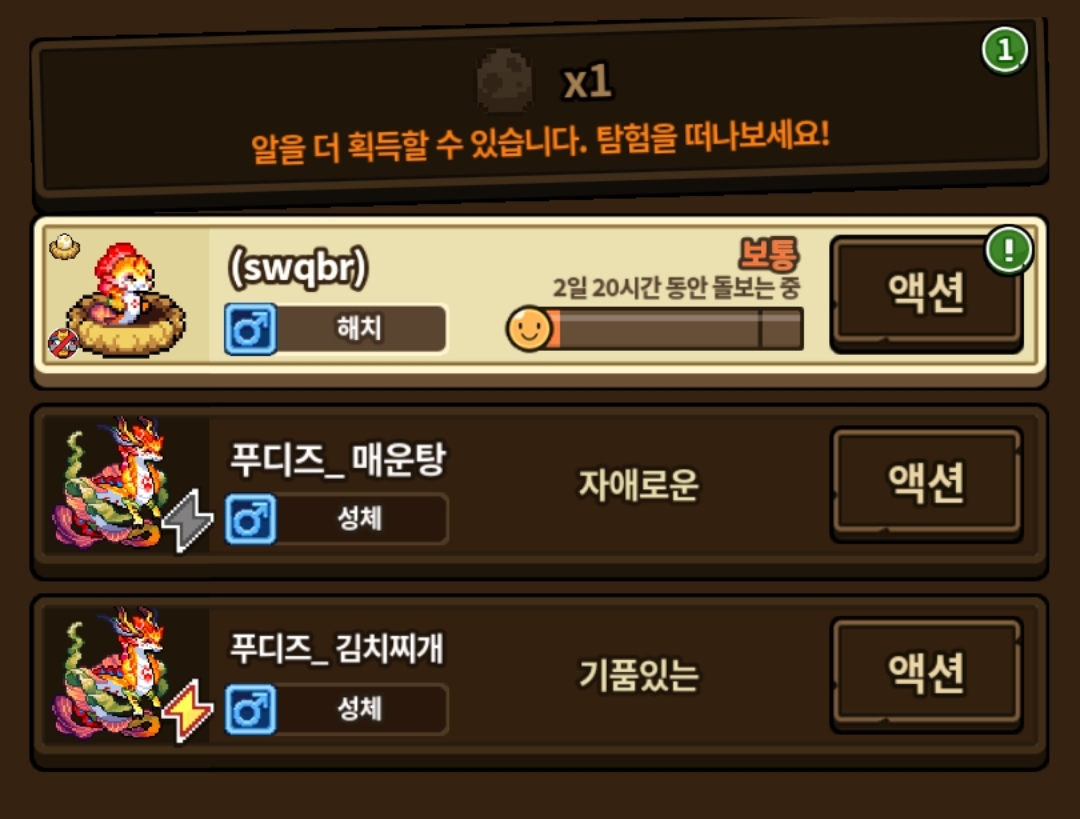
Task: Click the male gender icon for swqbr
Action: [251, 329]
